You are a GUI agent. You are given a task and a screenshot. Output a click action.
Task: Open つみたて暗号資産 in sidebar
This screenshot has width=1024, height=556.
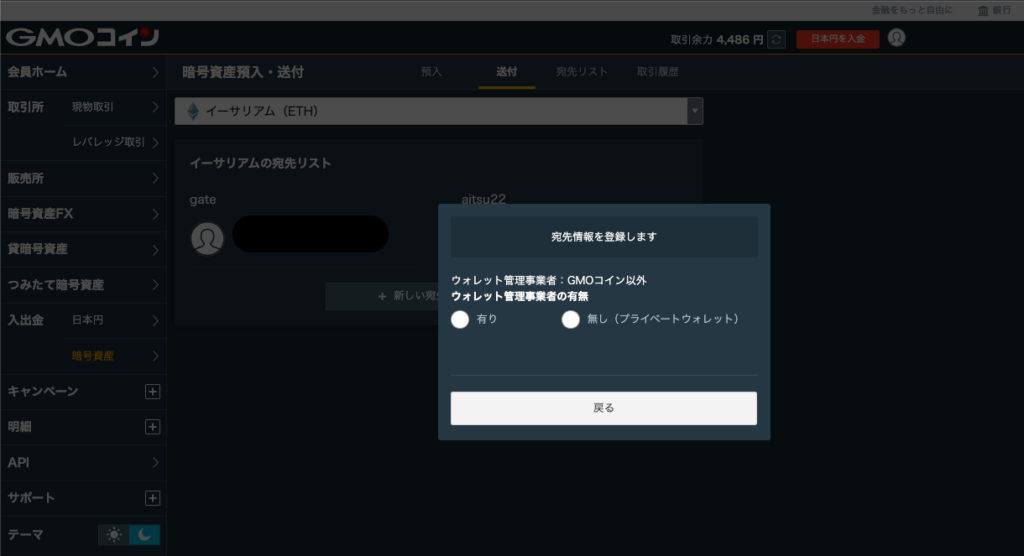point(83,285)
